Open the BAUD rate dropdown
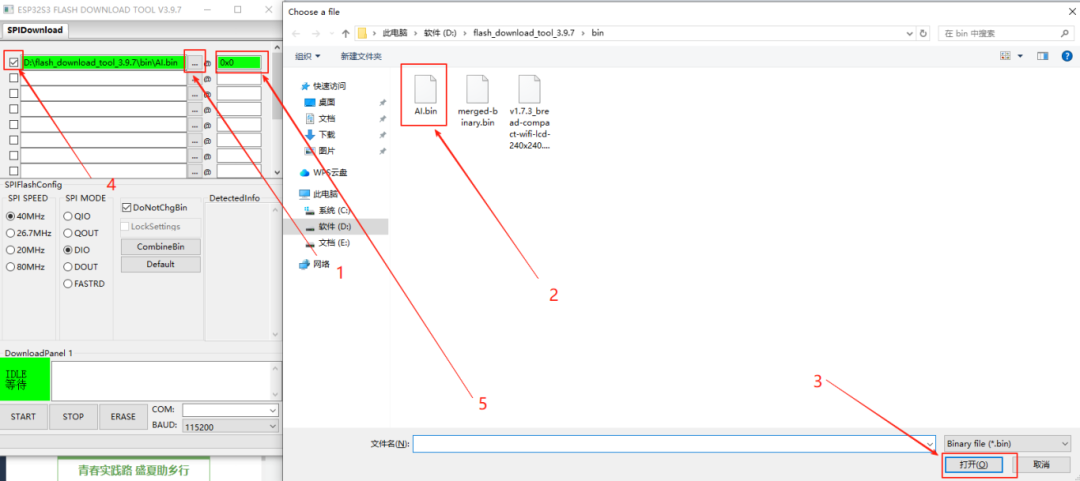 [x=273, y=427]
